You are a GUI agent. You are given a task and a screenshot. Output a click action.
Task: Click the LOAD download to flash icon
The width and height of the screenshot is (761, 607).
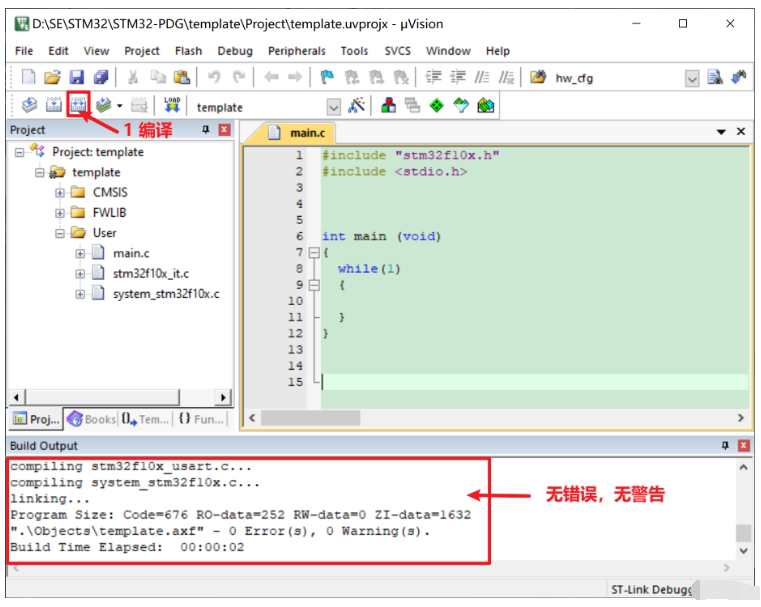pyautogui.click(x=172, y=105)
